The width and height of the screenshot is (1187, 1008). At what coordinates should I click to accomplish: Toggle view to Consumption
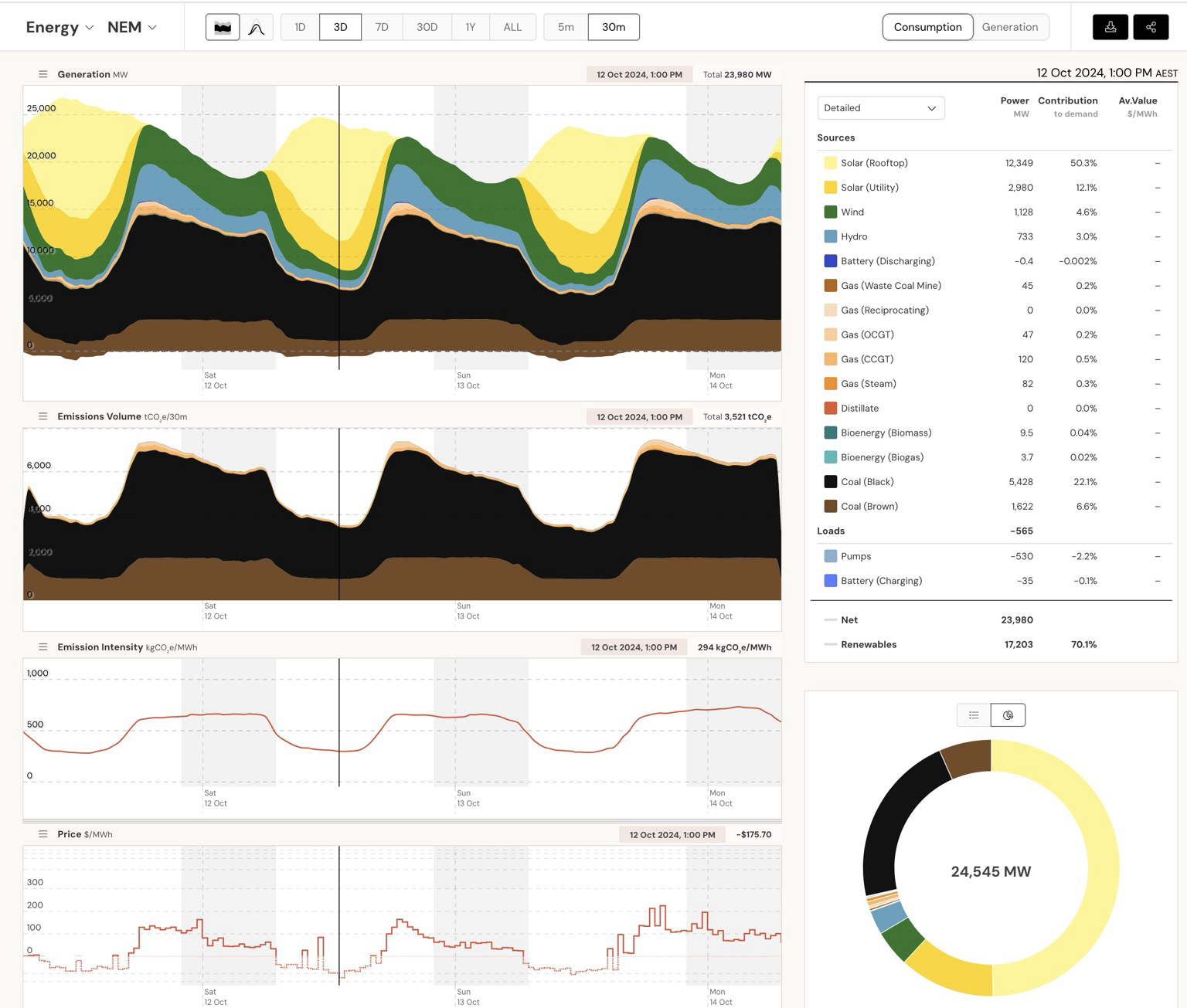[x=927, y=27]
